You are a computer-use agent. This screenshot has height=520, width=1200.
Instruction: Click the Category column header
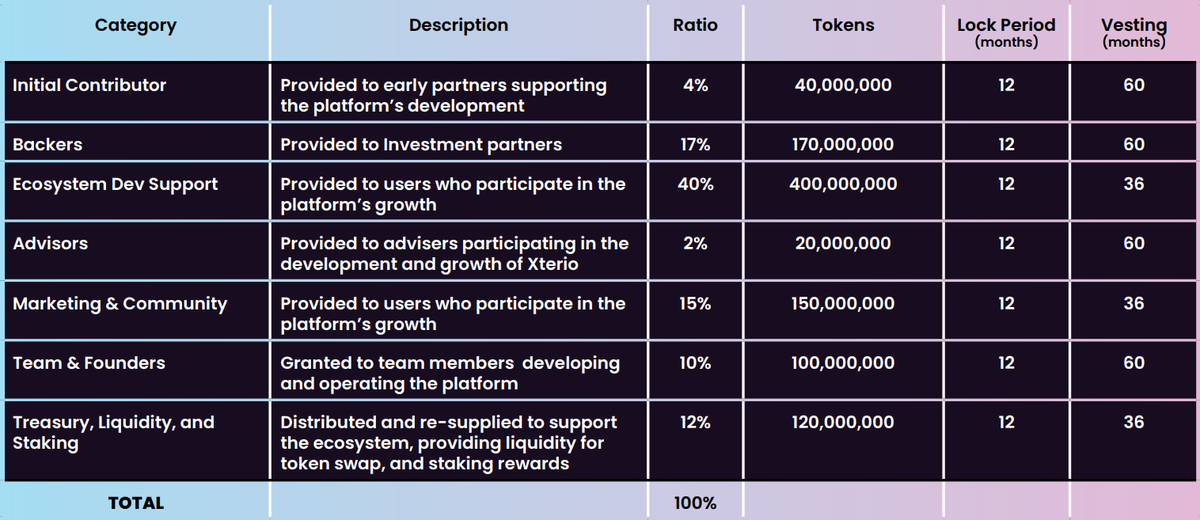[x=135, y=26]
